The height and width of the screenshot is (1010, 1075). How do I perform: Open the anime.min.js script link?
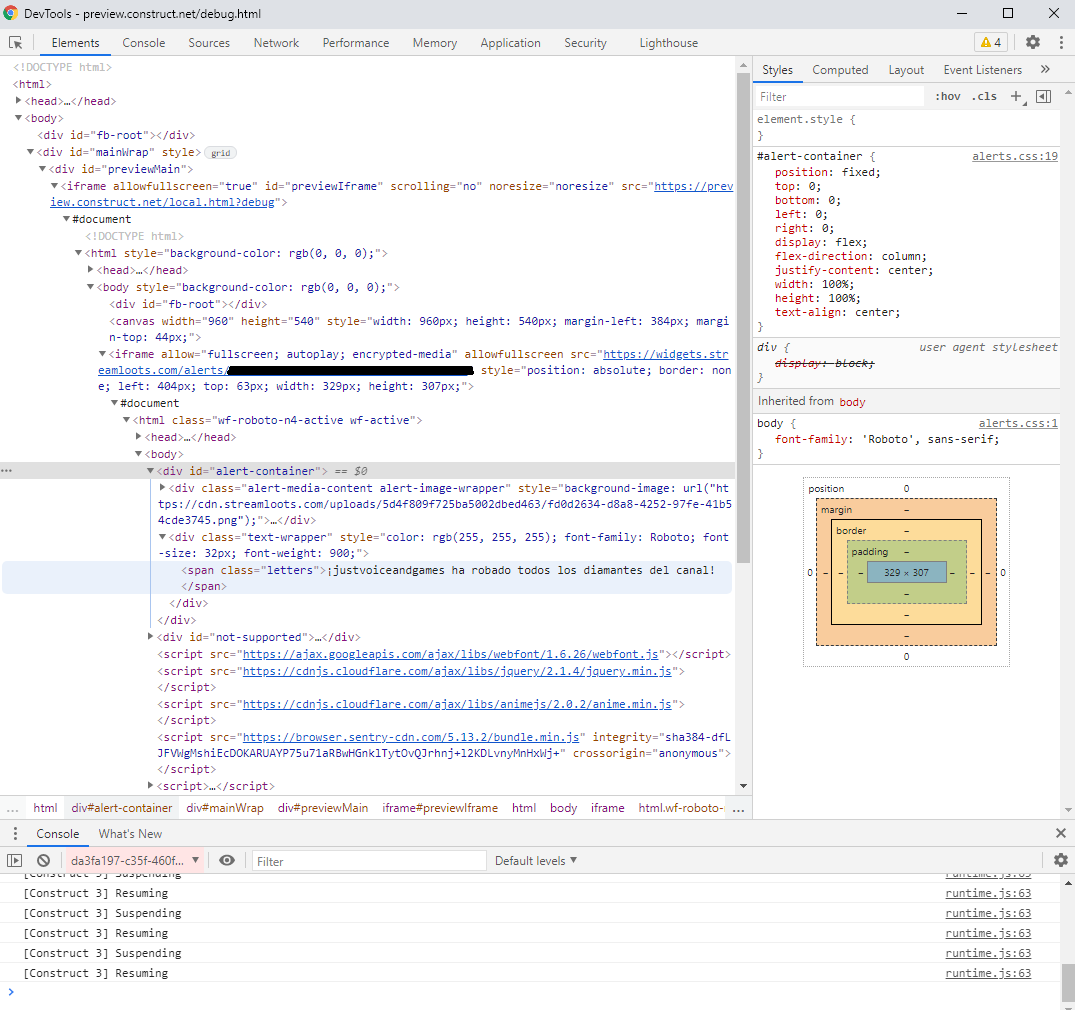457,704
